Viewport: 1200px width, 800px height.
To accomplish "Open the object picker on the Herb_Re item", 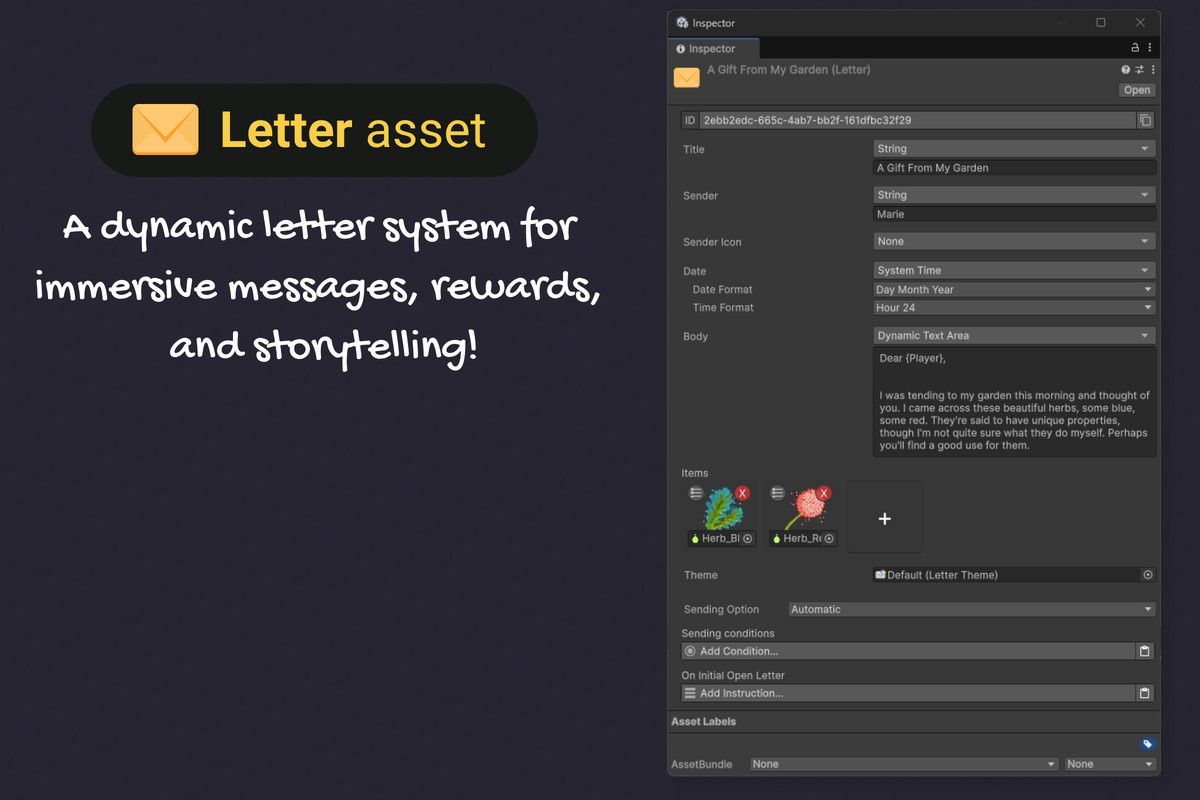I will pyautogui.click(x=829, y=538).
